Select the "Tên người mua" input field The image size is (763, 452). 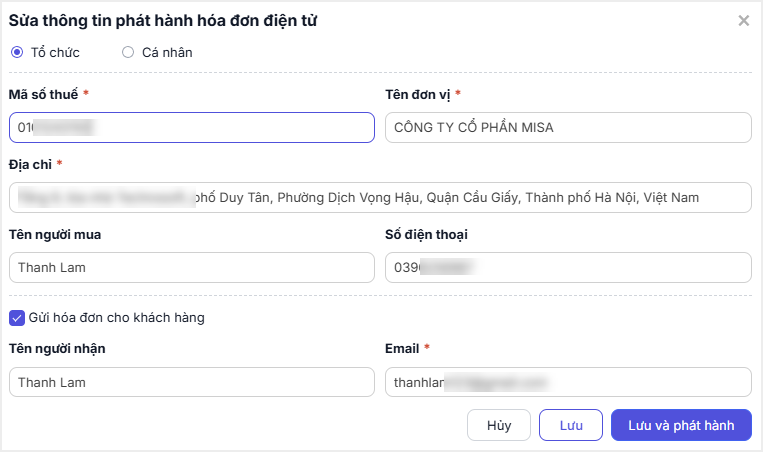point(192,267)
